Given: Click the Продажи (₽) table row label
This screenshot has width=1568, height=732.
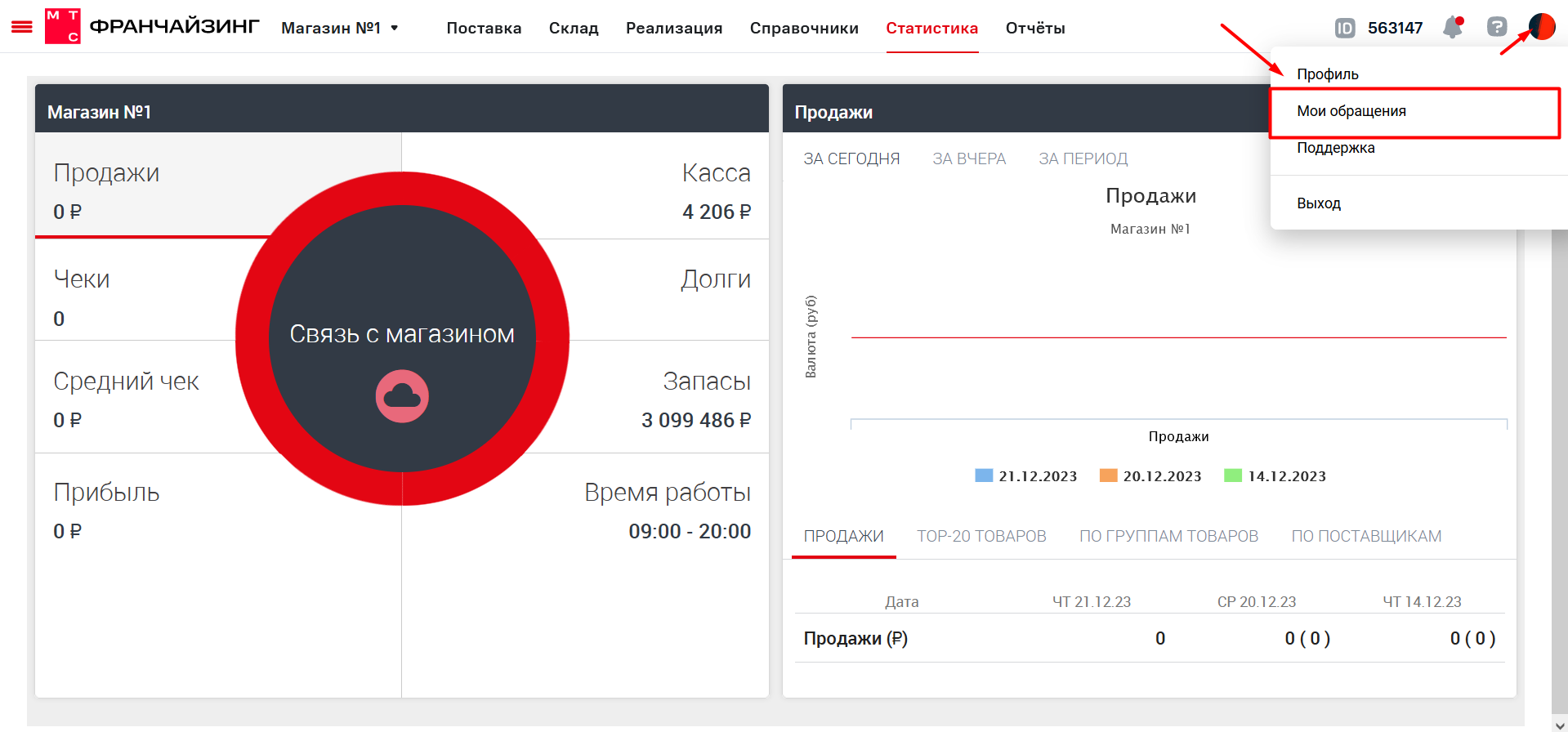Looking at the screenshot, I should (855, 638).
